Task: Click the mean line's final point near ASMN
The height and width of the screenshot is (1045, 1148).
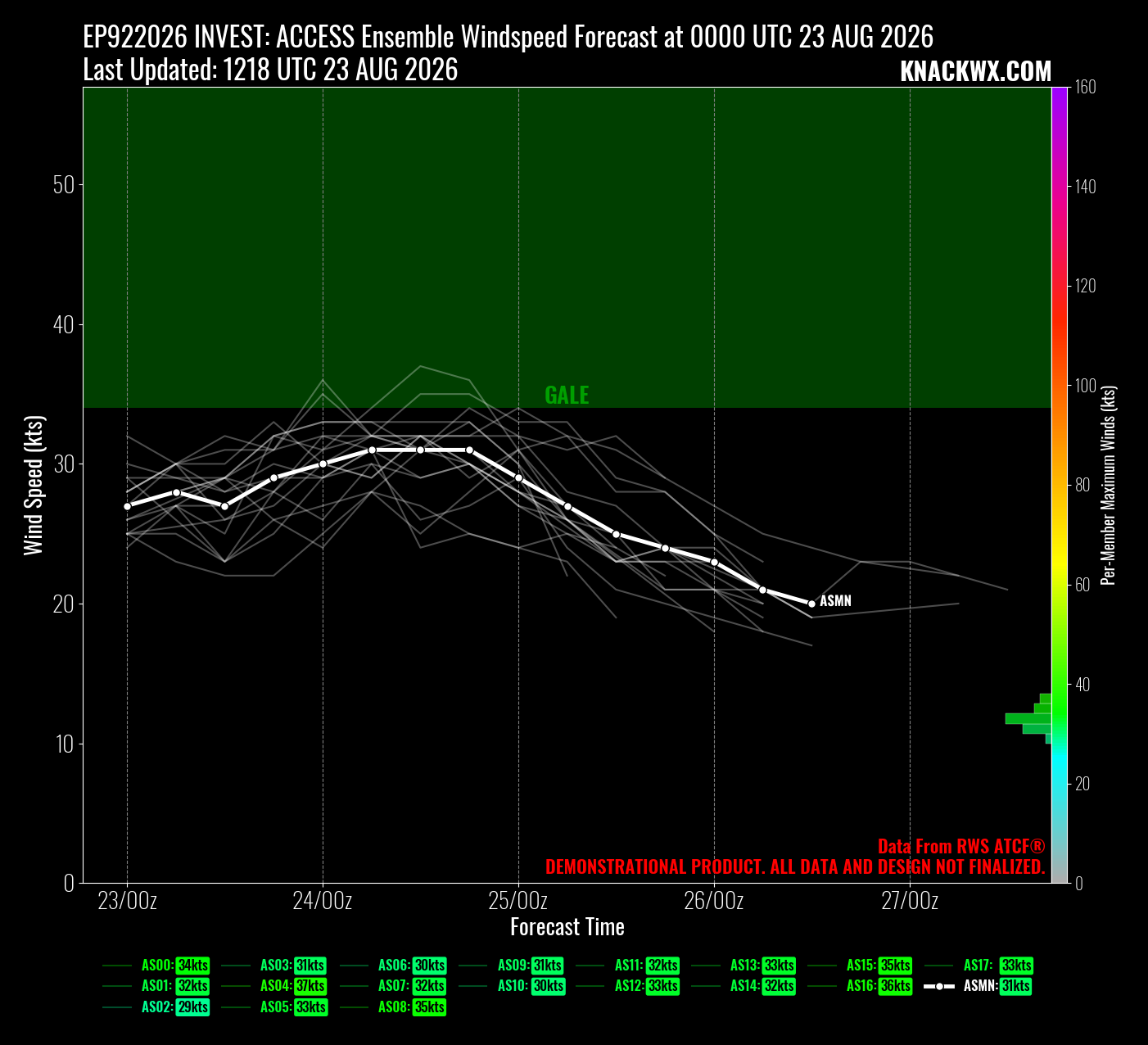Action: click(x=811, y=604)
